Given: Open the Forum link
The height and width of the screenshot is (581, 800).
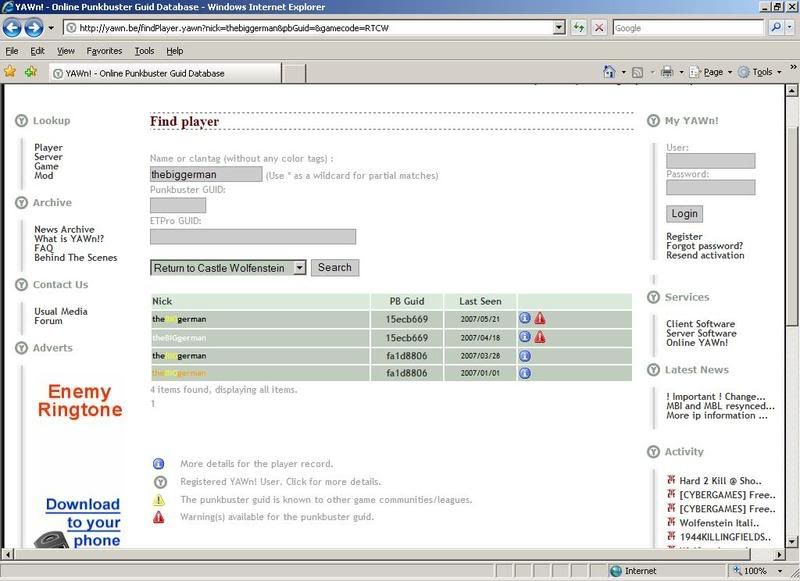Looking at the screenshot, I should point(48,321).
